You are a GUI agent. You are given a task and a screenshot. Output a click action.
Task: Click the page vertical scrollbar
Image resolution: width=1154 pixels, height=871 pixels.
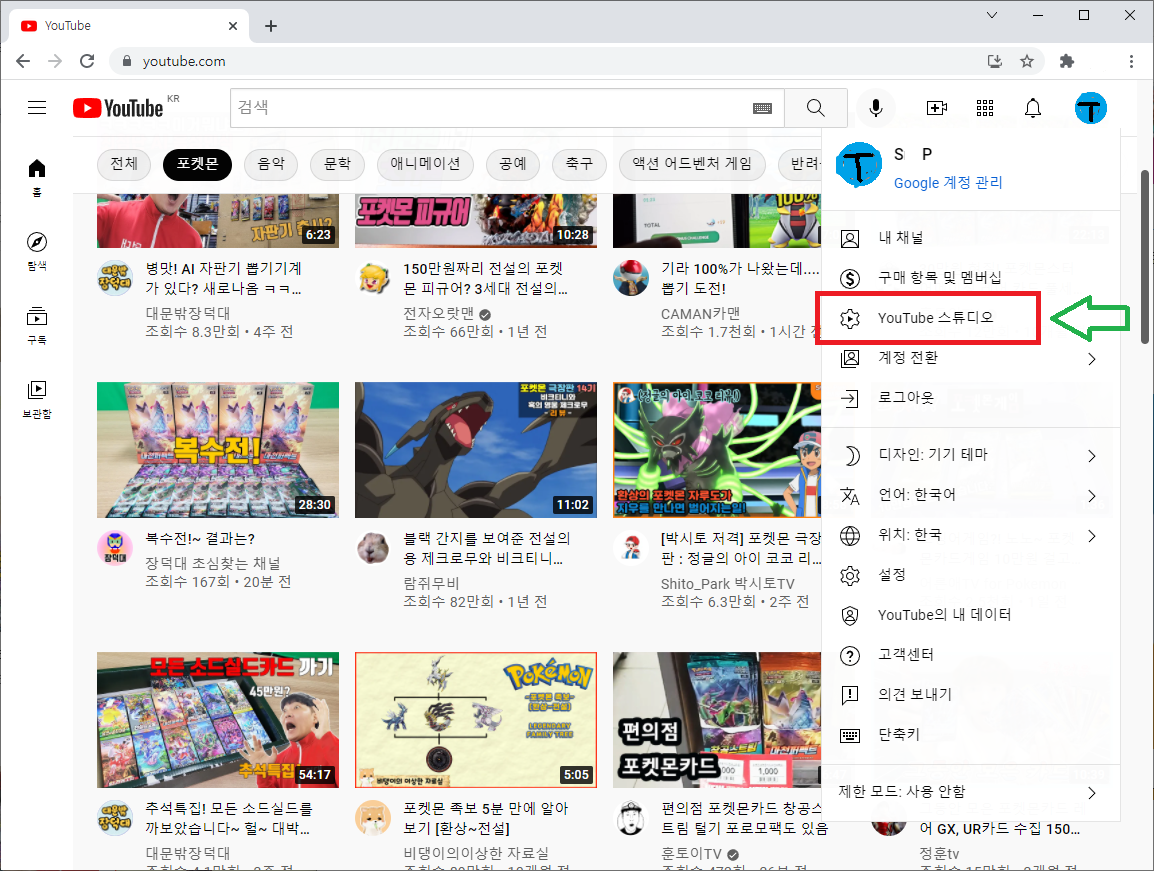pos(1144,257)
